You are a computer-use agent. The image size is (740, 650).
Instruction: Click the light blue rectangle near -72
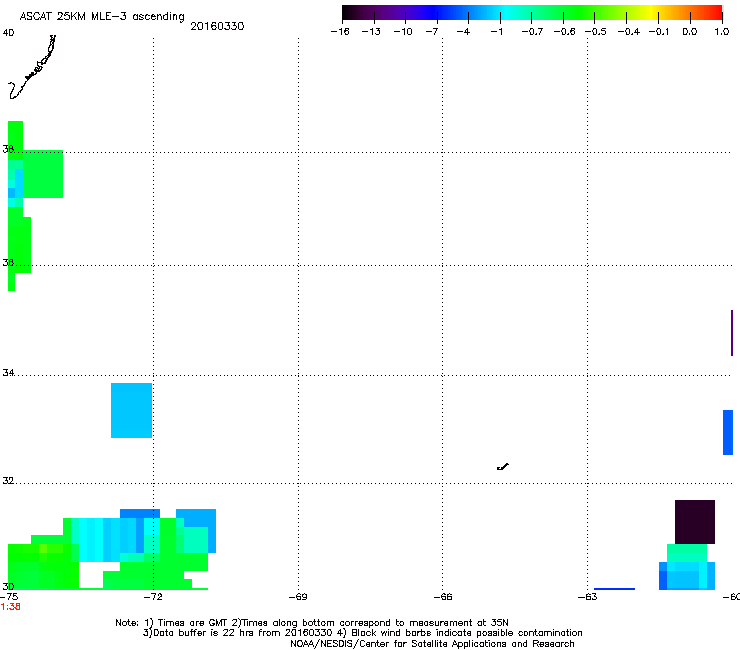coord(131,410)
